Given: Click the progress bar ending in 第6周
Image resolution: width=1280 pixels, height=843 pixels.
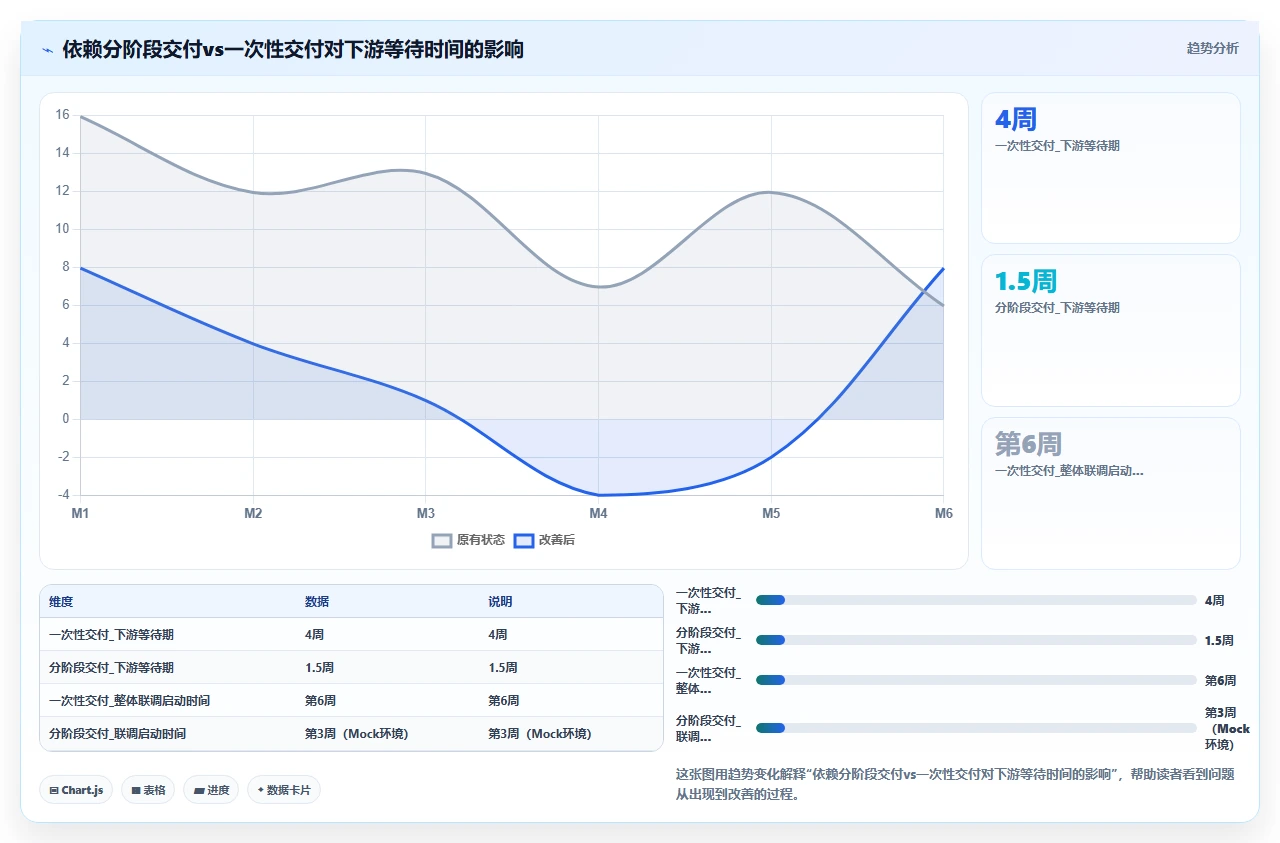Looking at the screenshot, I should pyautogui.click(x=976, y=680).
